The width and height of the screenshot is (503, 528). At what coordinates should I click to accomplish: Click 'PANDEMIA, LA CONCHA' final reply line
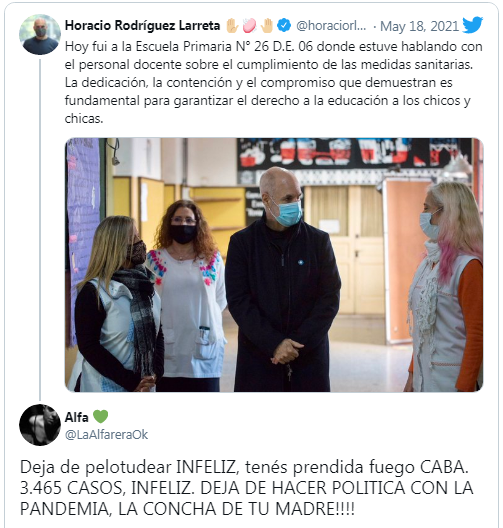pyautogui.click(x=187, y=509)
